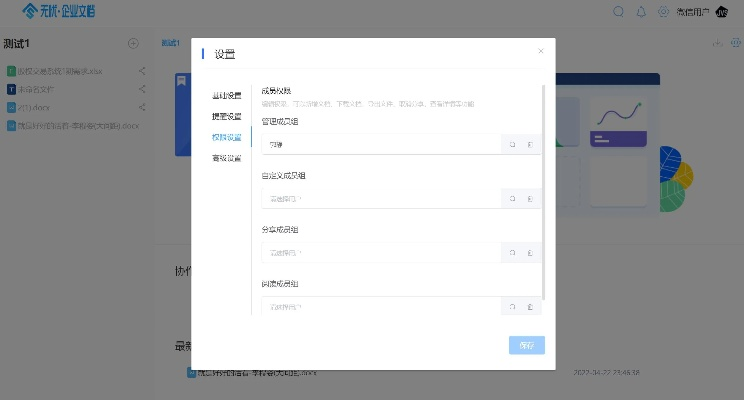Click the gear settings icon in header

click(663, 12)
